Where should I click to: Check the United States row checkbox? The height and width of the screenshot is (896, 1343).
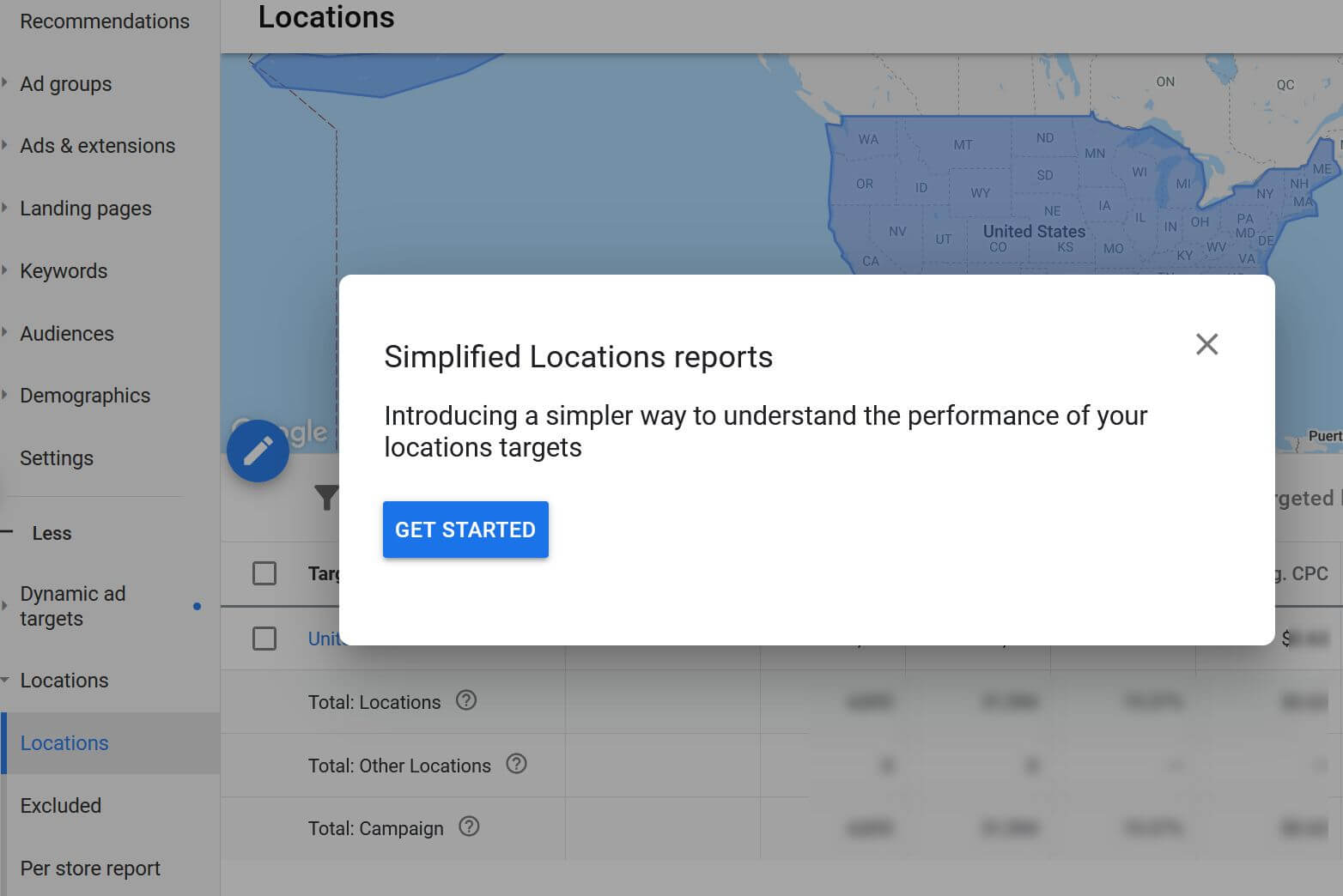[x=264, y=639]
